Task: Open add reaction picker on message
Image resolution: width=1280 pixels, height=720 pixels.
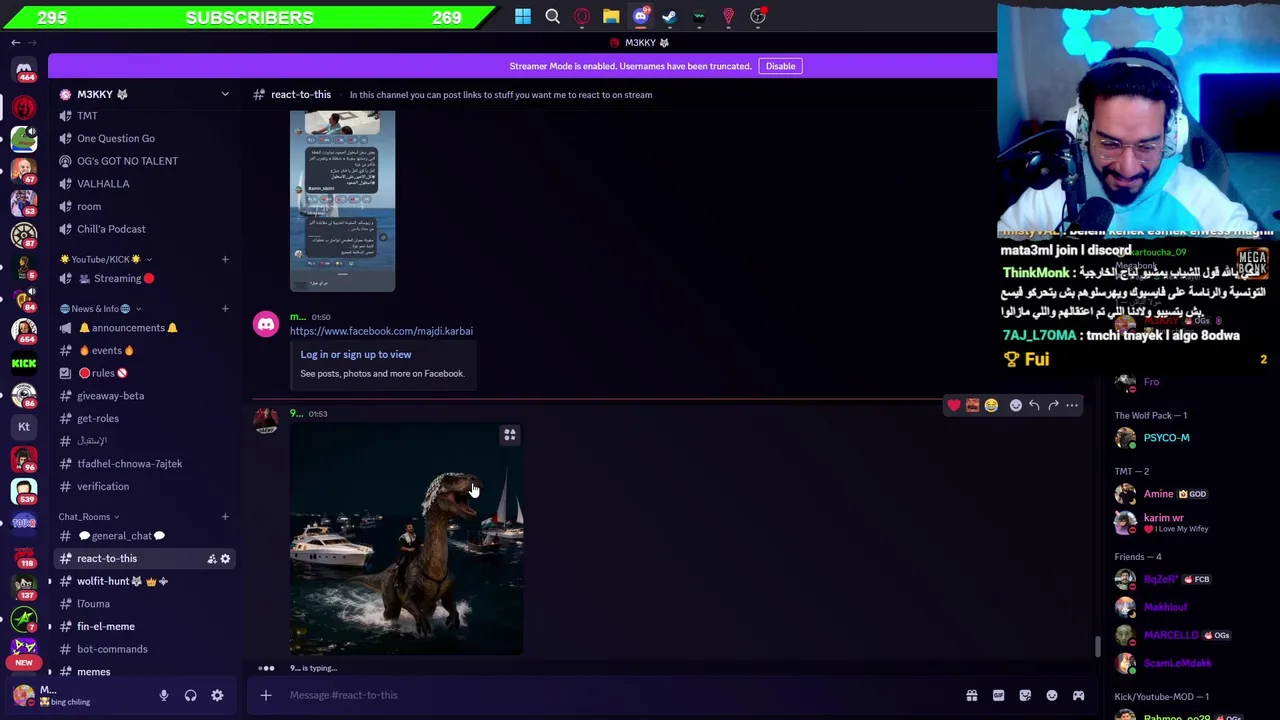Action: click(x=1015, y=405)
